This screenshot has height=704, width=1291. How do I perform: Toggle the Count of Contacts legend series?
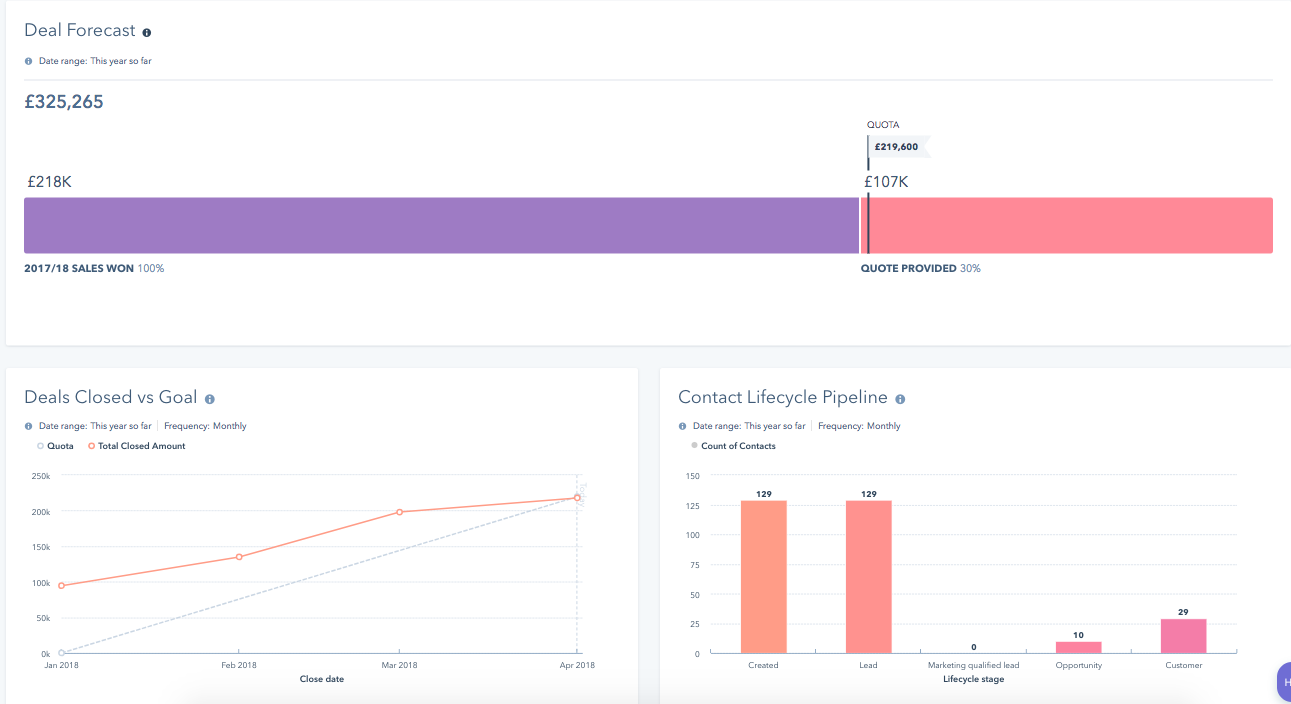pos(733,446)
